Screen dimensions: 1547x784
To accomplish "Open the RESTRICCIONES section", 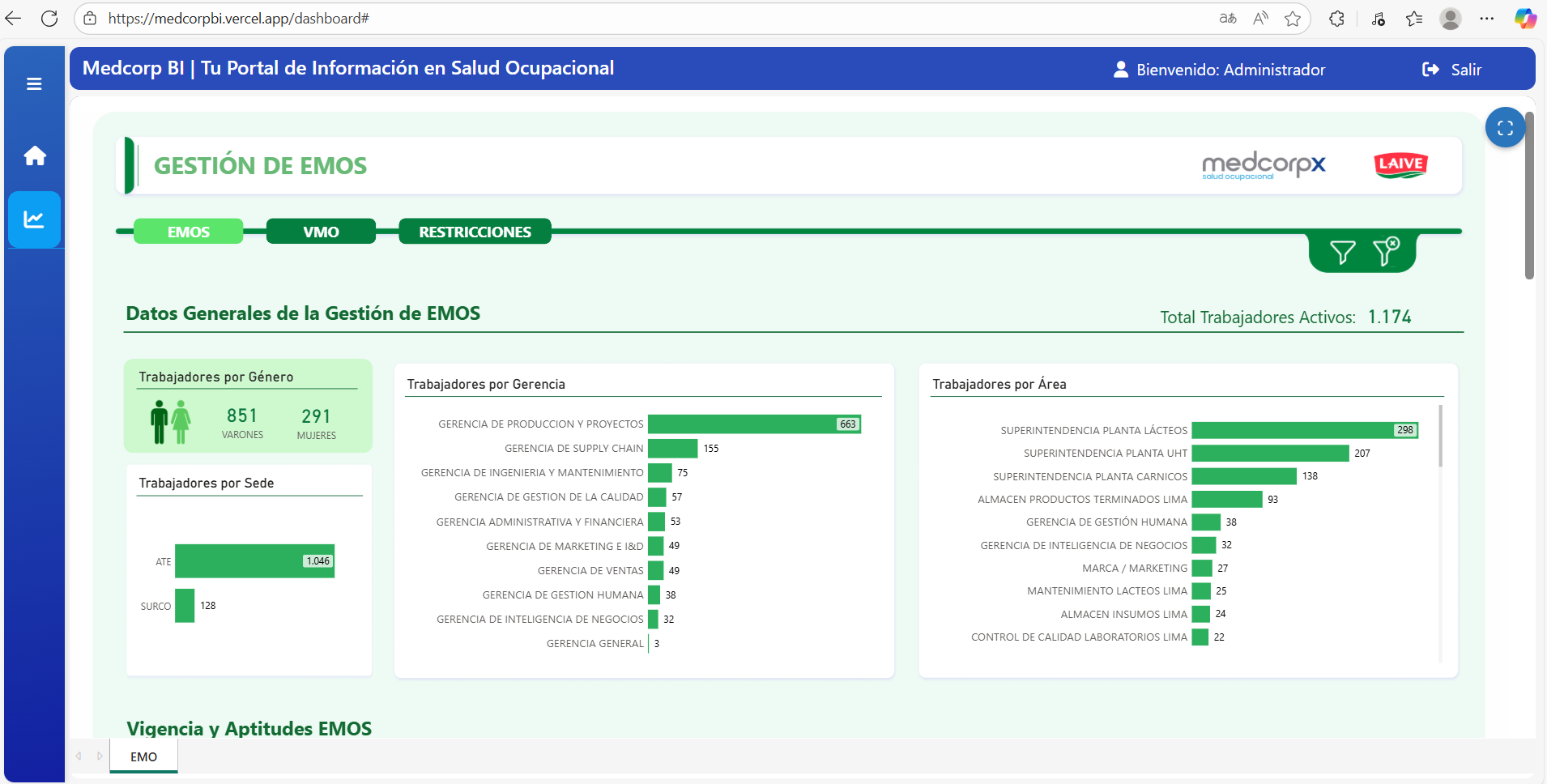I will [x=475, y=231].
